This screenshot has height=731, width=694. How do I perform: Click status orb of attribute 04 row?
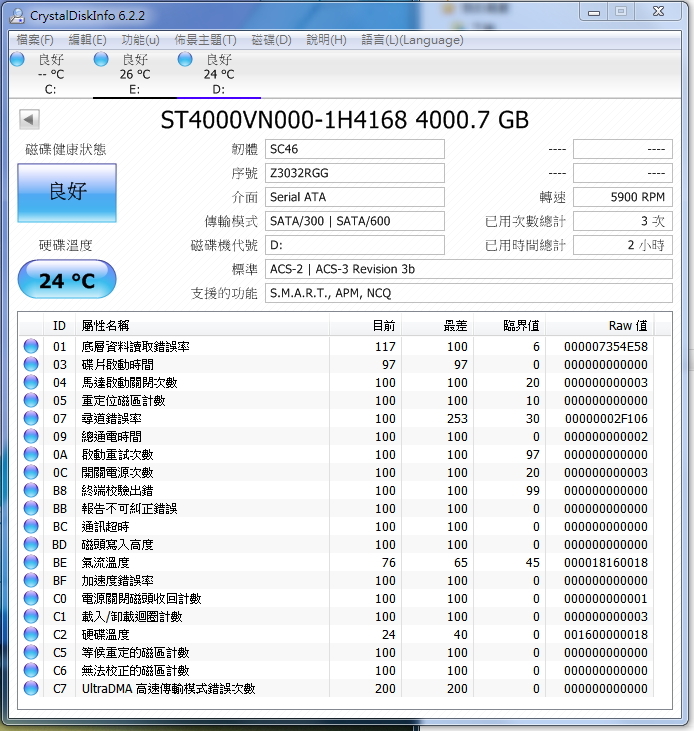pyautogui.click(x=31, y=382)
